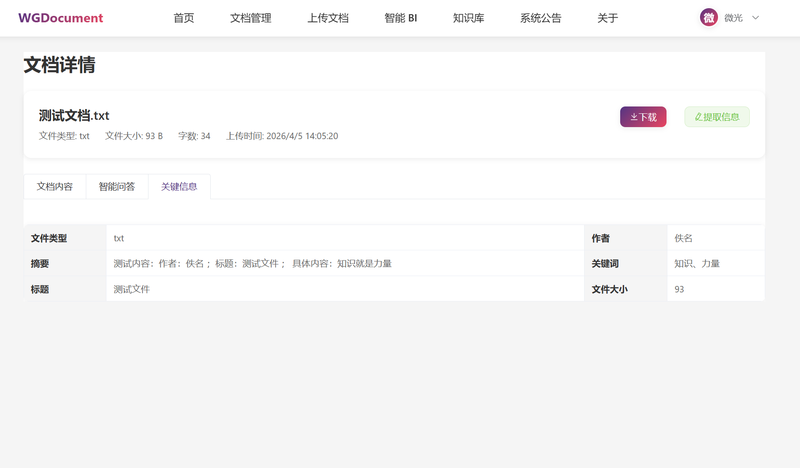800x468 pixels.
Task: Click the 测试文档.txt file title
Action: pos(74,116)
